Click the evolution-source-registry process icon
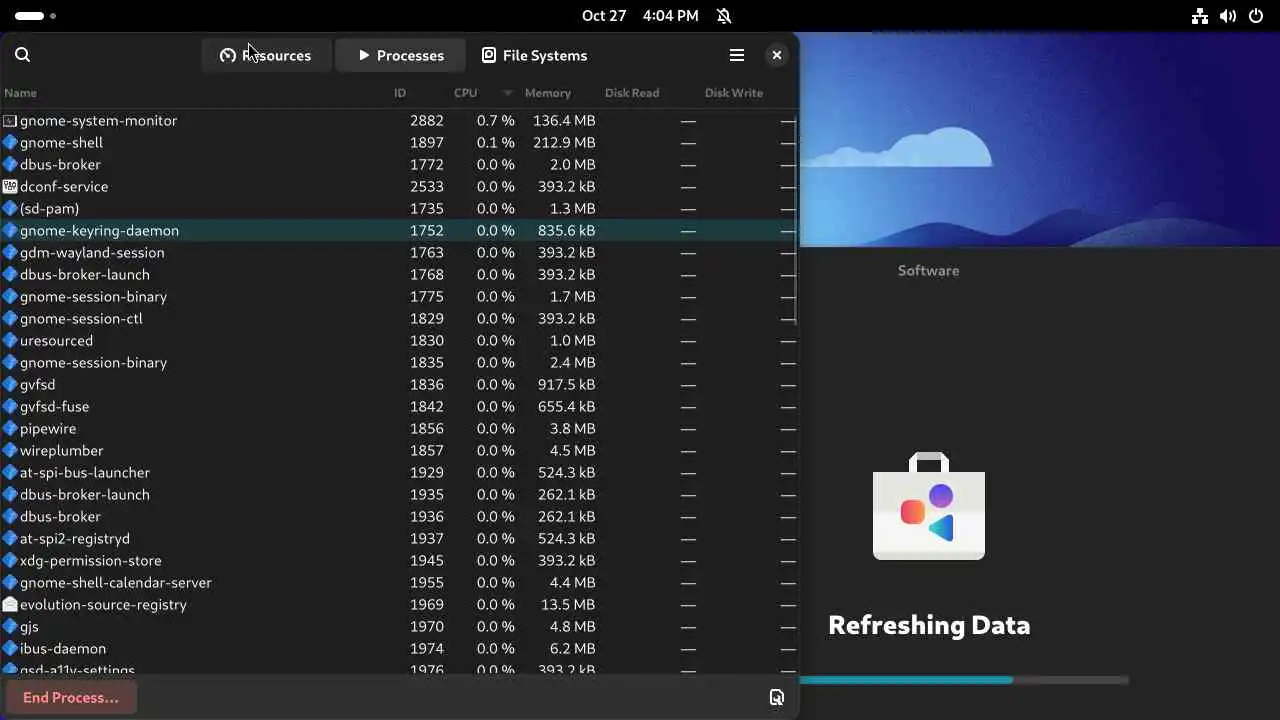The width and height of the screenshot is (1280, 720). click(x=10, y=604)
